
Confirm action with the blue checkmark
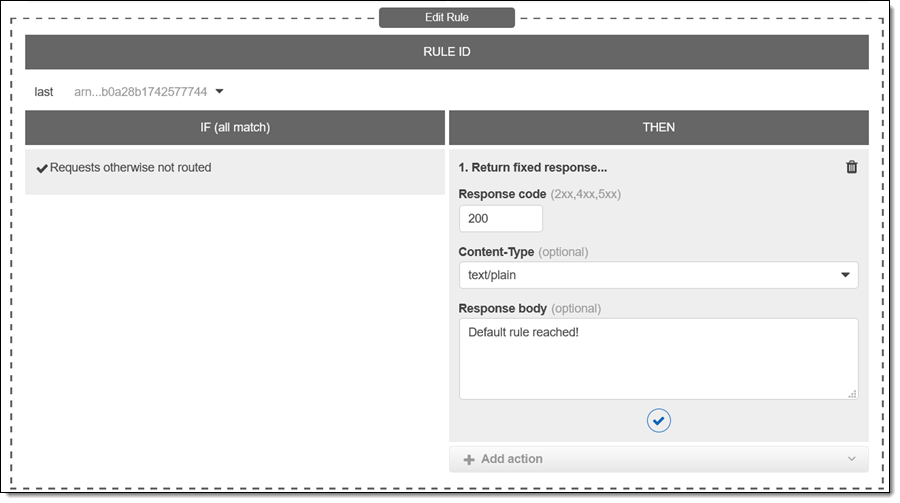pos(658,421)
